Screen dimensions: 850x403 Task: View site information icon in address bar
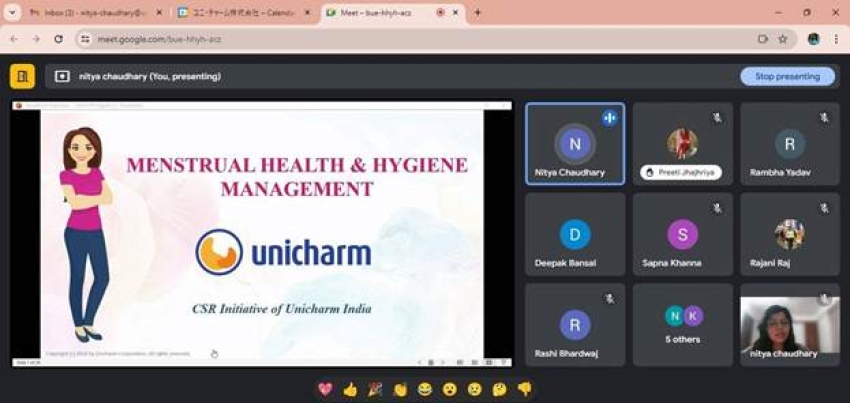pyautogui.click(x=85, y=39)
